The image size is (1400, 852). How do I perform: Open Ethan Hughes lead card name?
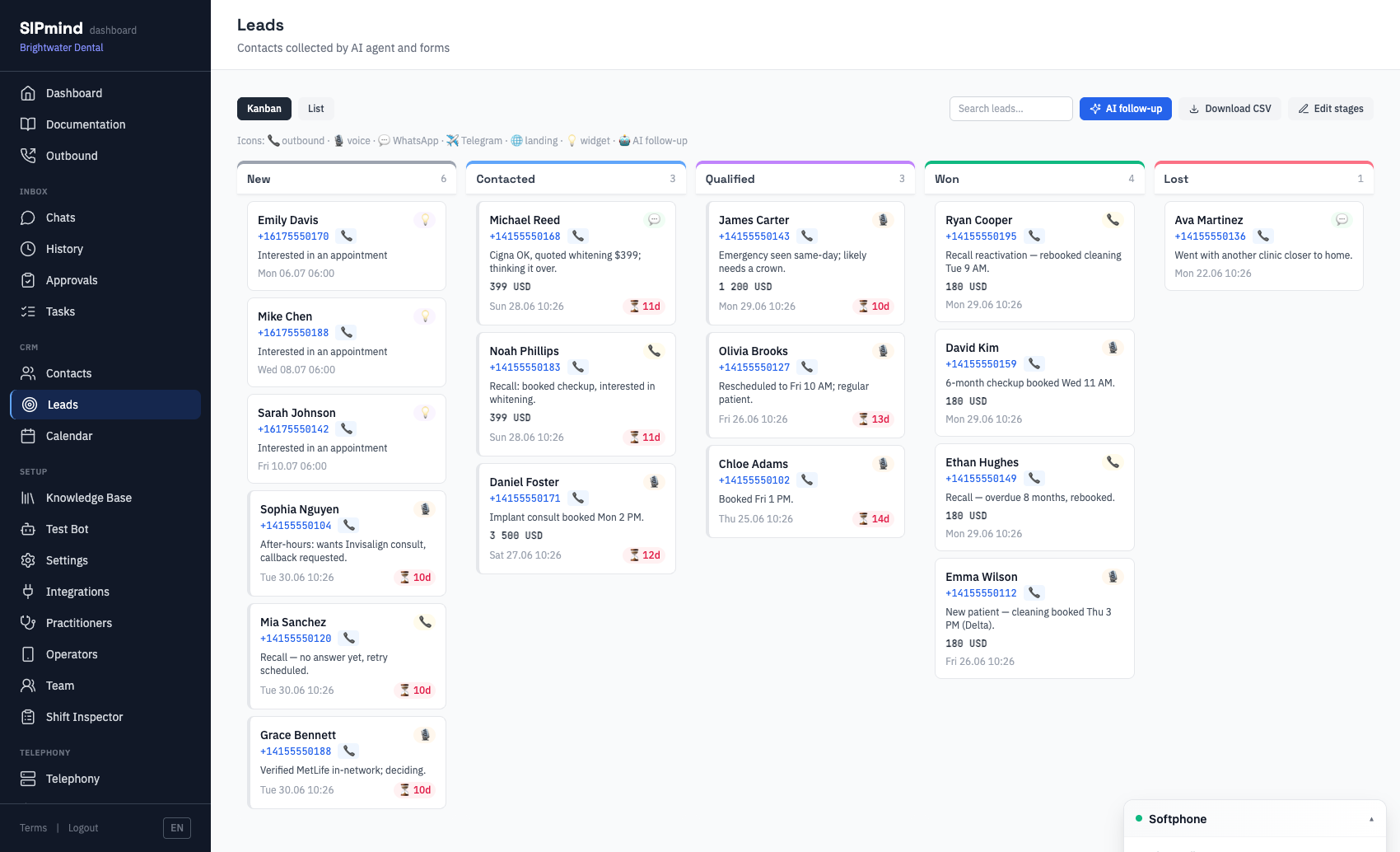pos(982,462)
